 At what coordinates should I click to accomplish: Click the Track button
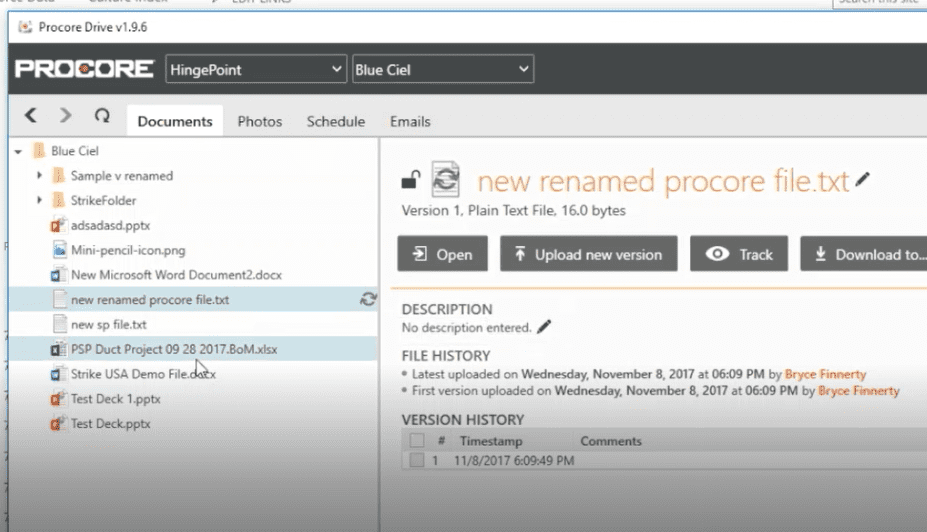[x=739, y=254]
